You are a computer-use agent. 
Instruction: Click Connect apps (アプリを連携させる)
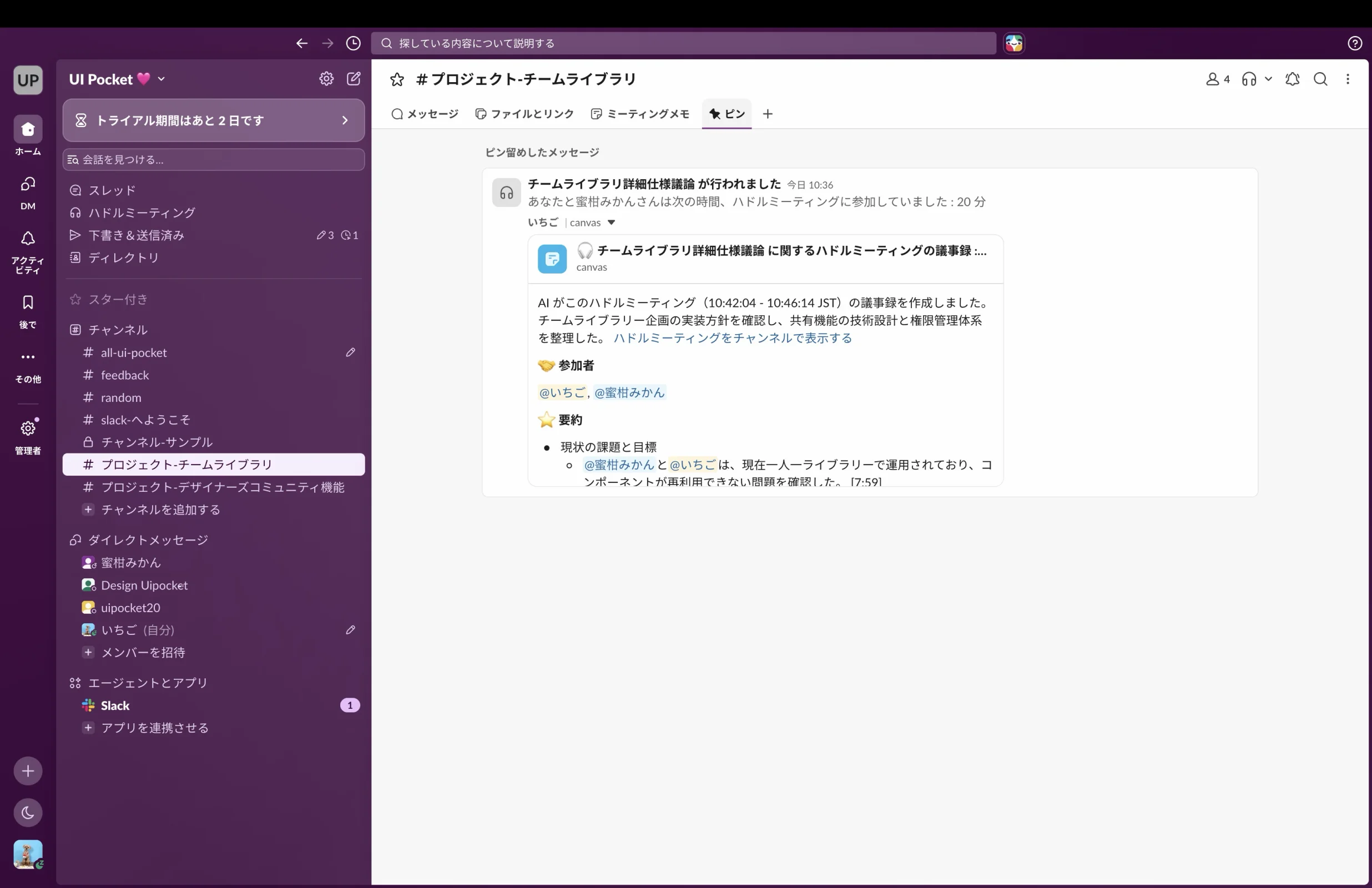click(213, 728)
